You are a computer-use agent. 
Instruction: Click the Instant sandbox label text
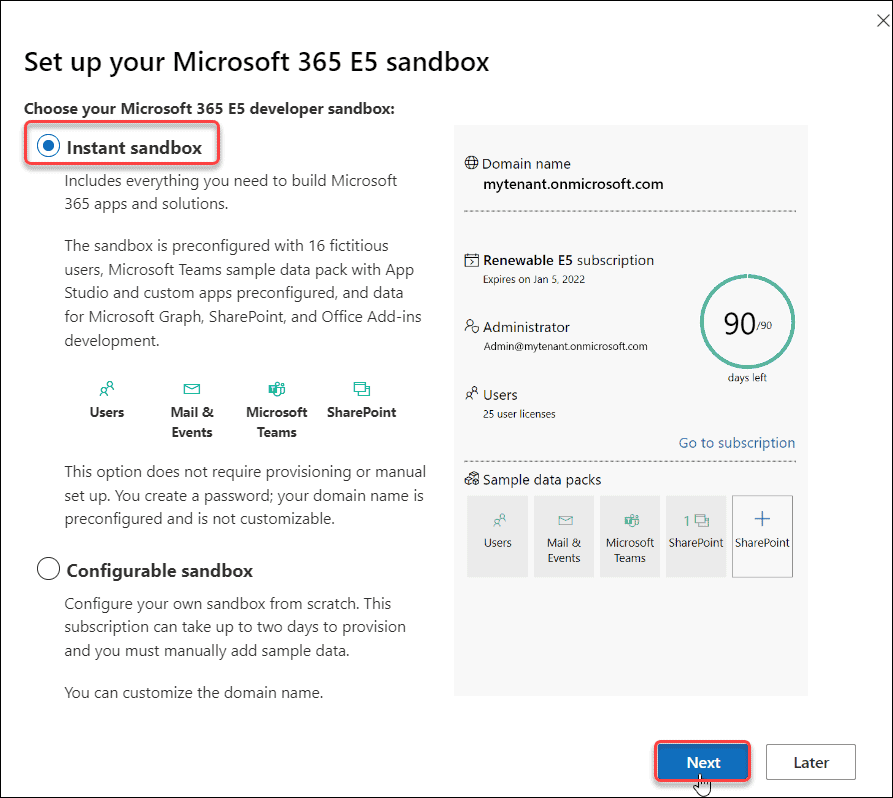(134, 148)
